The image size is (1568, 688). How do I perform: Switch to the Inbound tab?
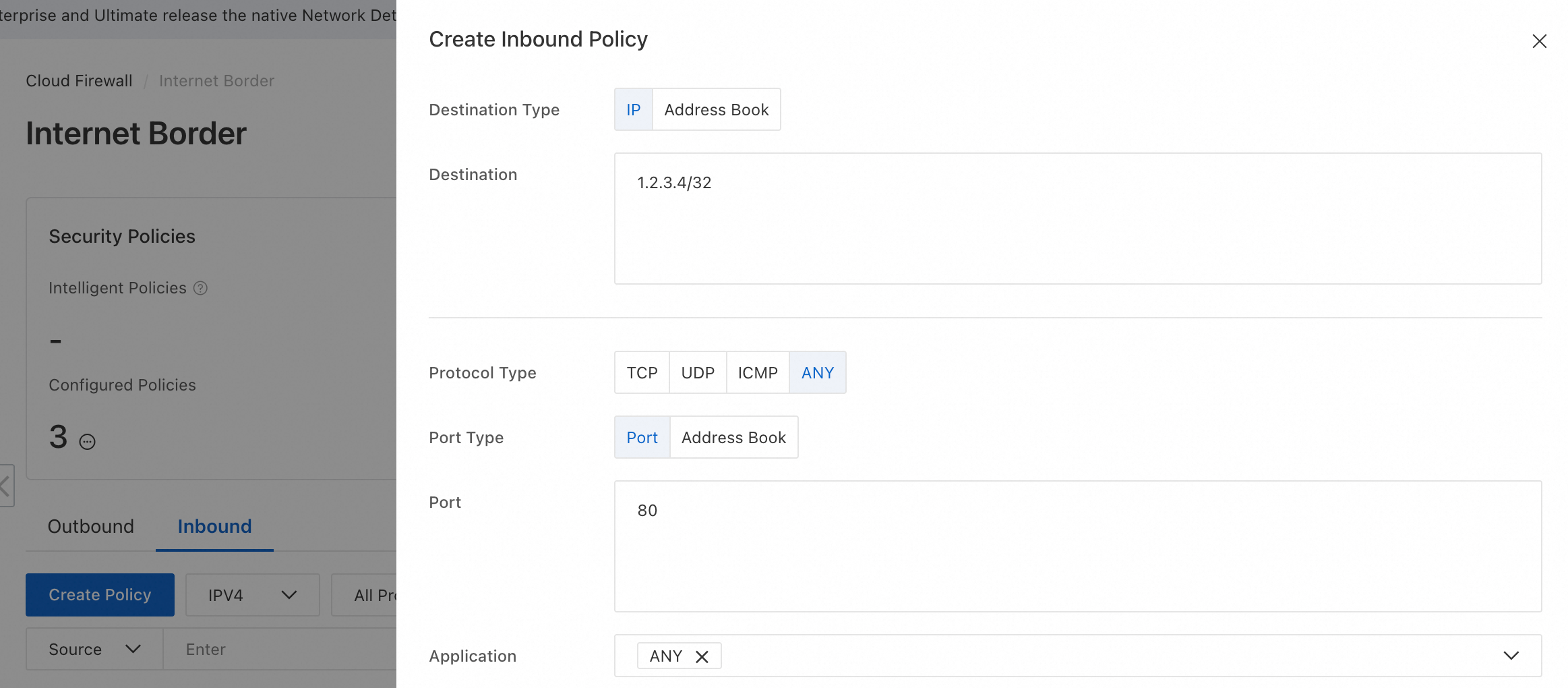coord(214,526)
